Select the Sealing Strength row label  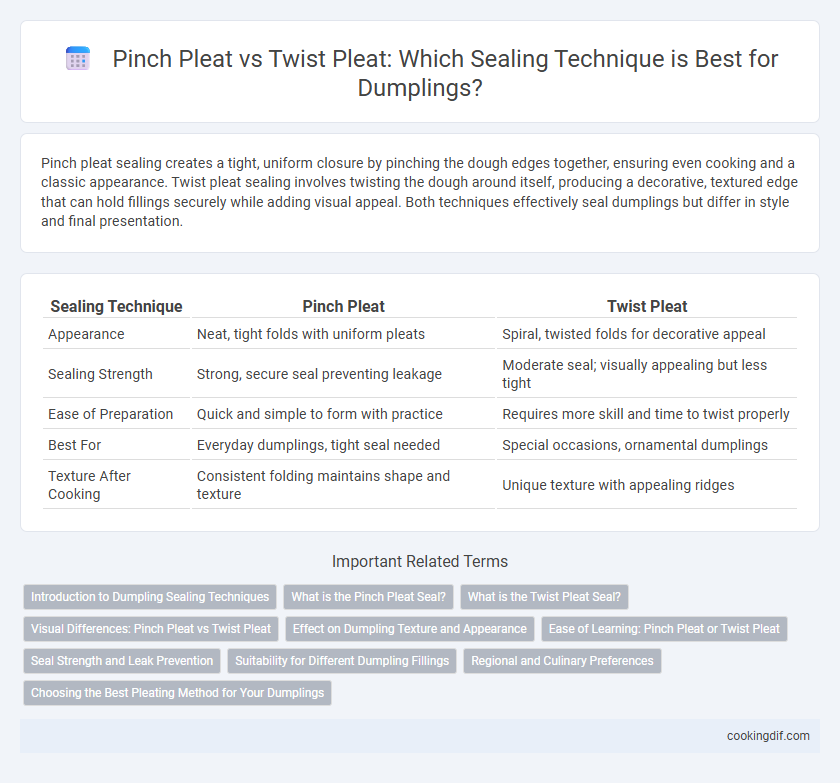tap(100, 374)
